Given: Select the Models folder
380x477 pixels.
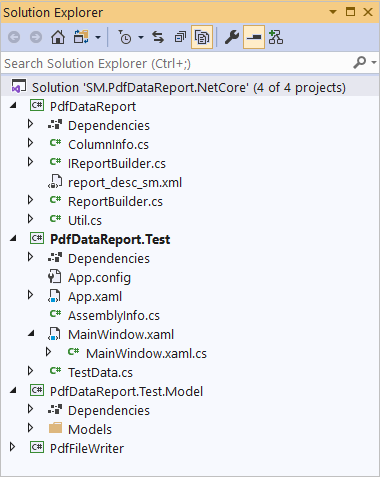Looking at the screenshot, I should [90, 430].
